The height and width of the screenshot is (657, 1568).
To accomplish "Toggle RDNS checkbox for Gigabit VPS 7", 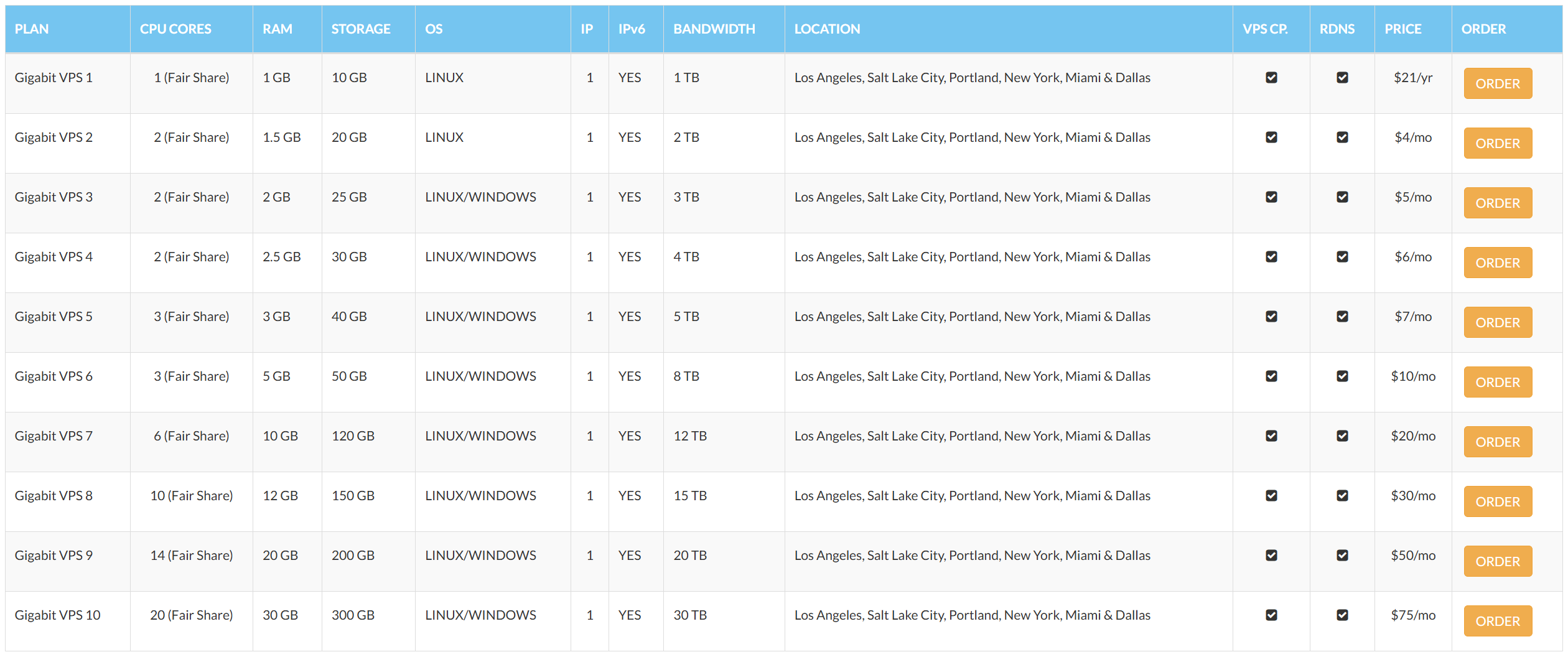I will click(x=1342, y=436).
